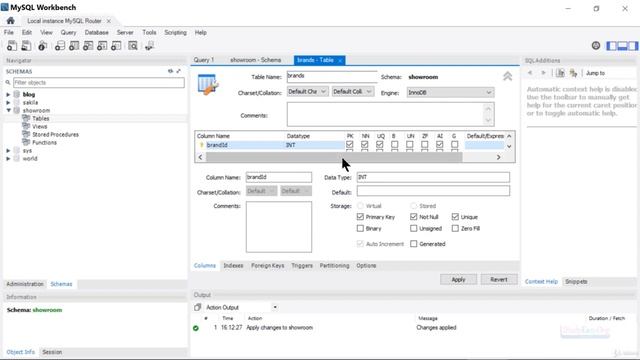Enable the Binary checkbox

[x=360, y=229]
